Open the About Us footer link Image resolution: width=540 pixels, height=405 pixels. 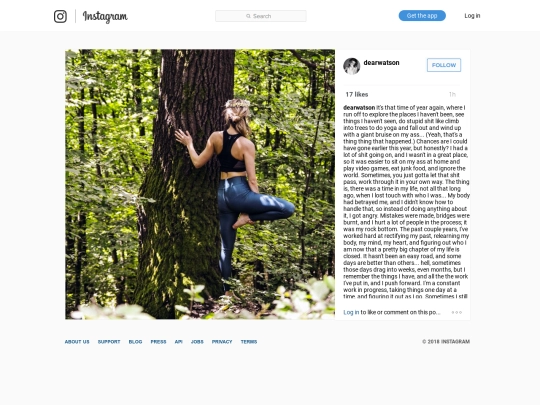point(77,342)
